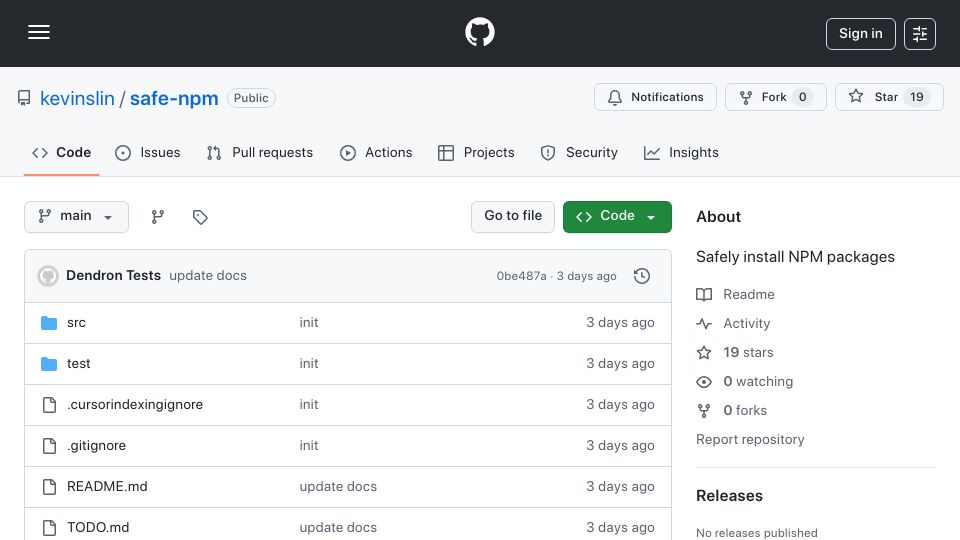960x540 pixels.
Task: Open commit 0be487a link
Action: pos(521,276)
